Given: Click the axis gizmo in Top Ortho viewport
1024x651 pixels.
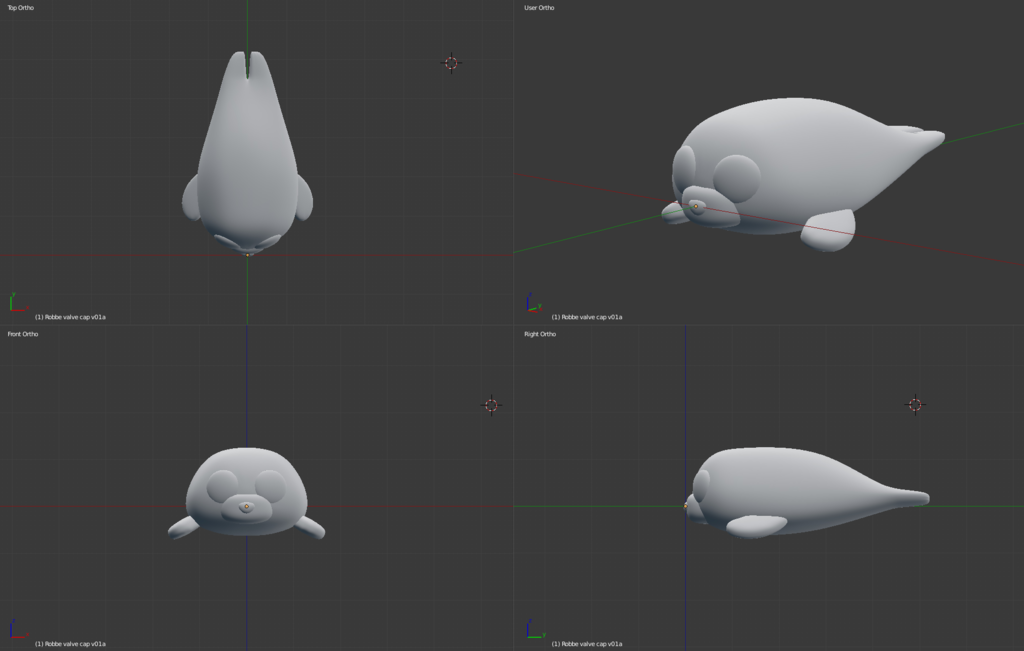Looking at the screenshot, I should tap(18, 303).
